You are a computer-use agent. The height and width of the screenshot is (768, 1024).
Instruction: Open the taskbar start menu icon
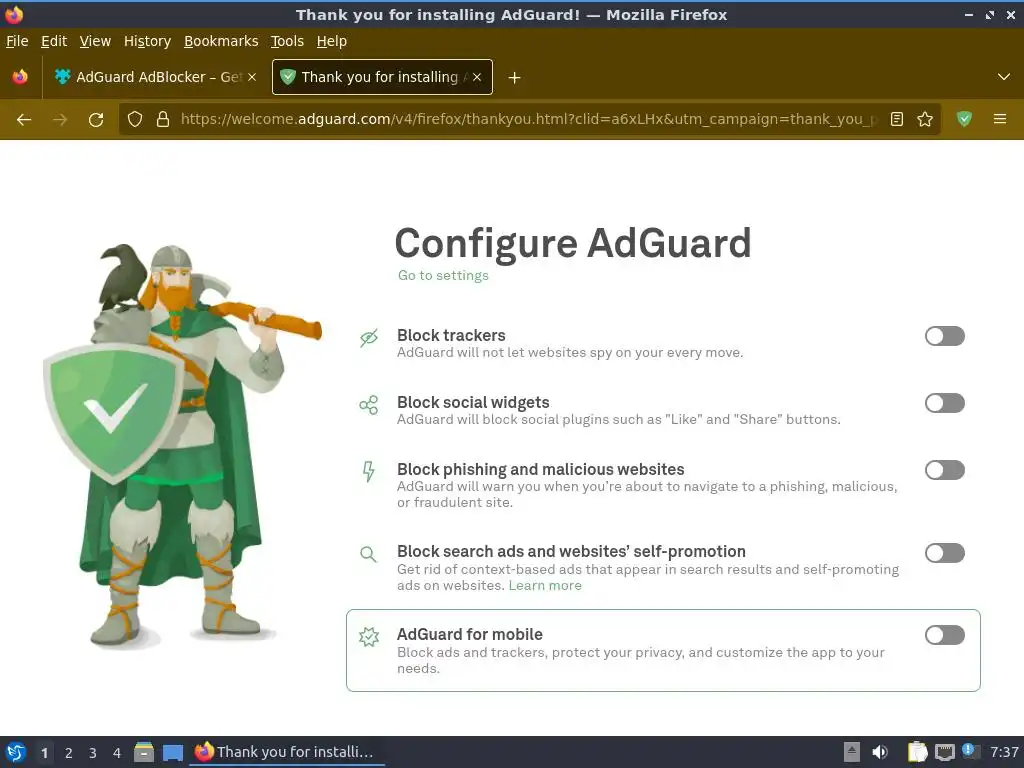[16, 752]
